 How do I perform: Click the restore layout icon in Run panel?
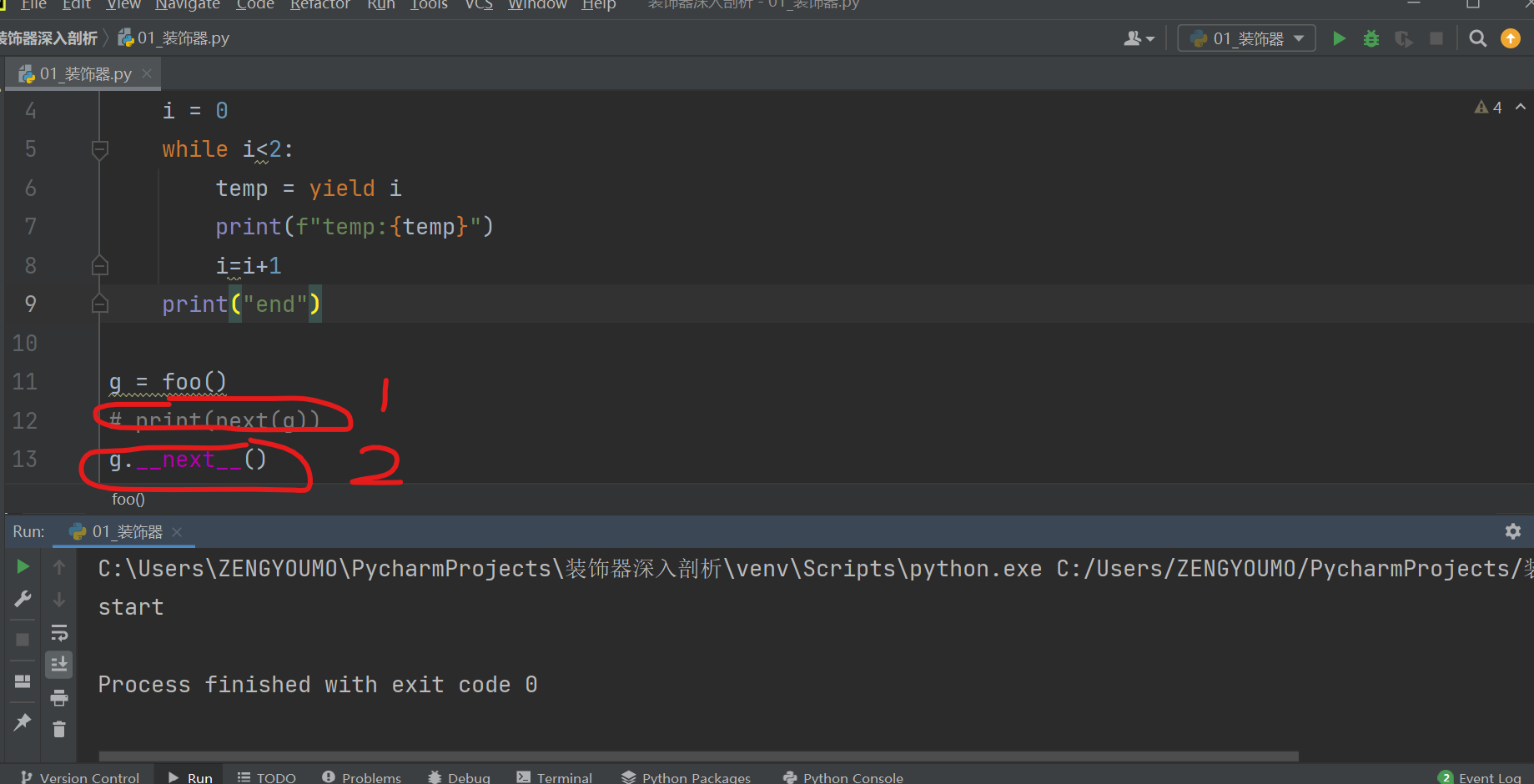tap(23, 681)
